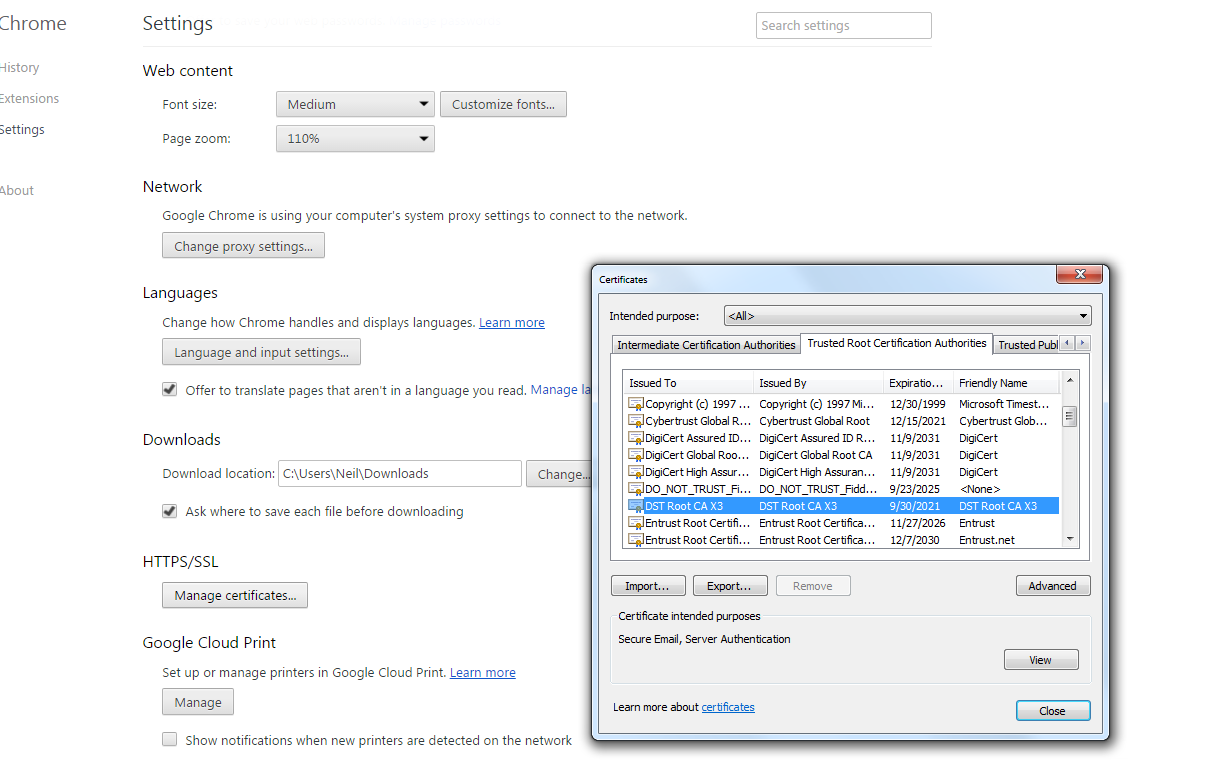The width and height of the screenshot is (1219, 779).
Task: Select Trusted Root Certification Authorities tab
Action: click(897, 343)
